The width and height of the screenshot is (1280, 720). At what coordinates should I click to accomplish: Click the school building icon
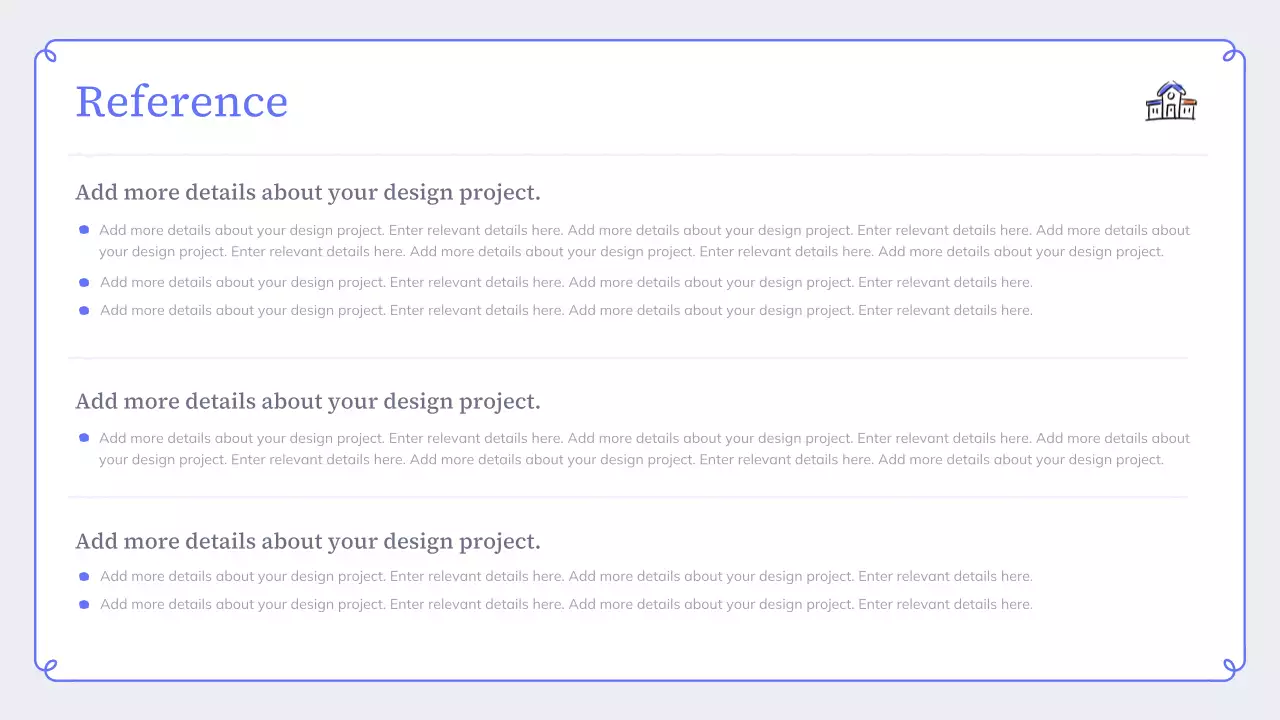1171,101
